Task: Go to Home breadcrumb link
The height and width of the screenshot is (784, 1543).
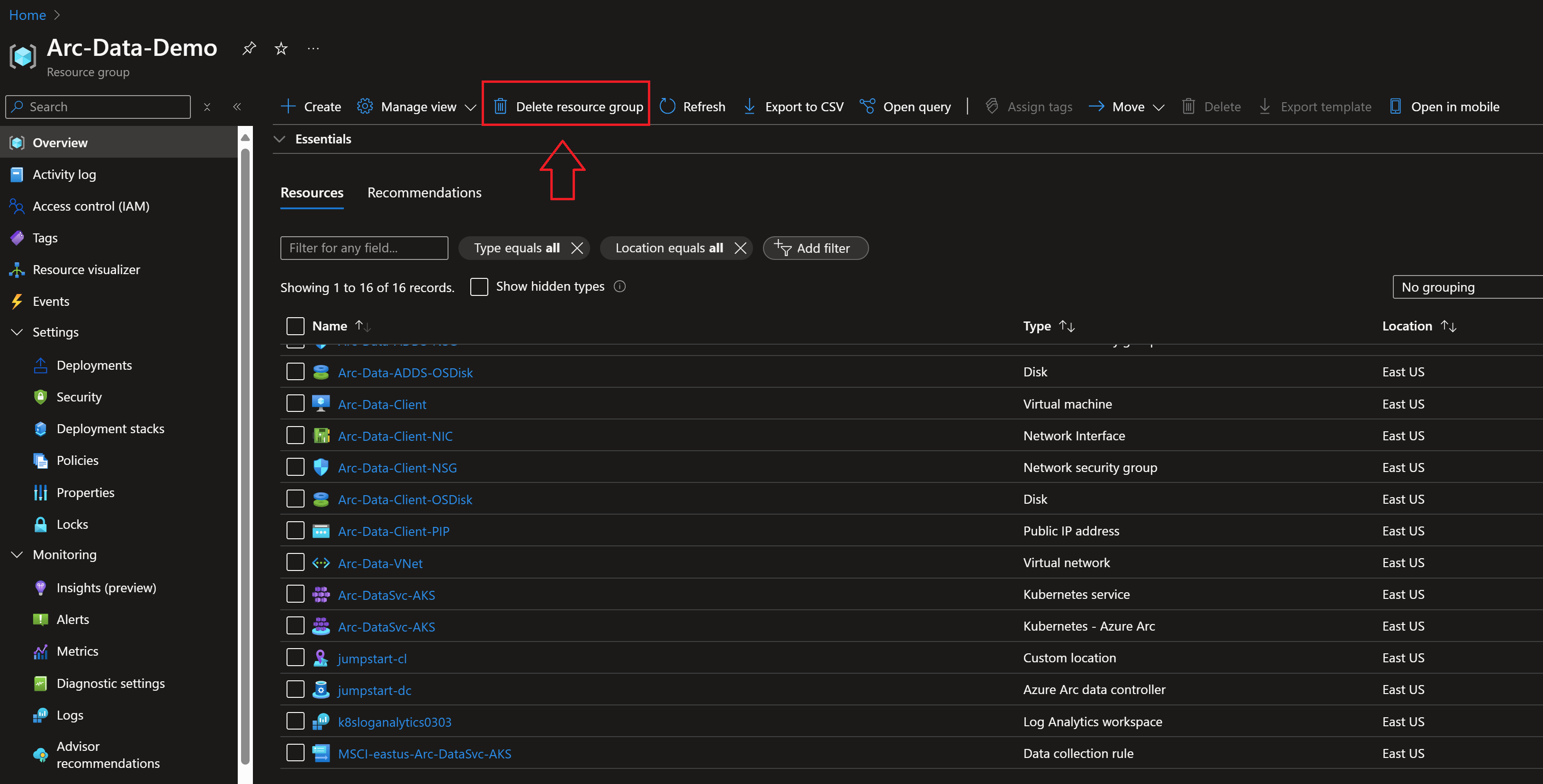Action: pos(27,15)
